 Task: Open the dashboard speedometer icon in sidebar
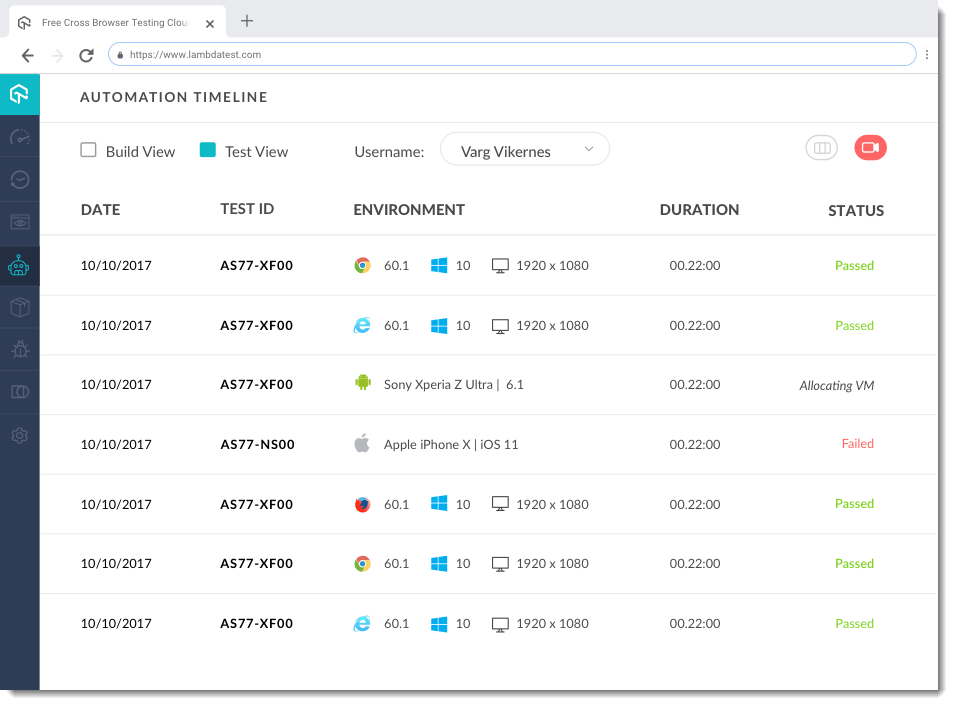(20, 137)
